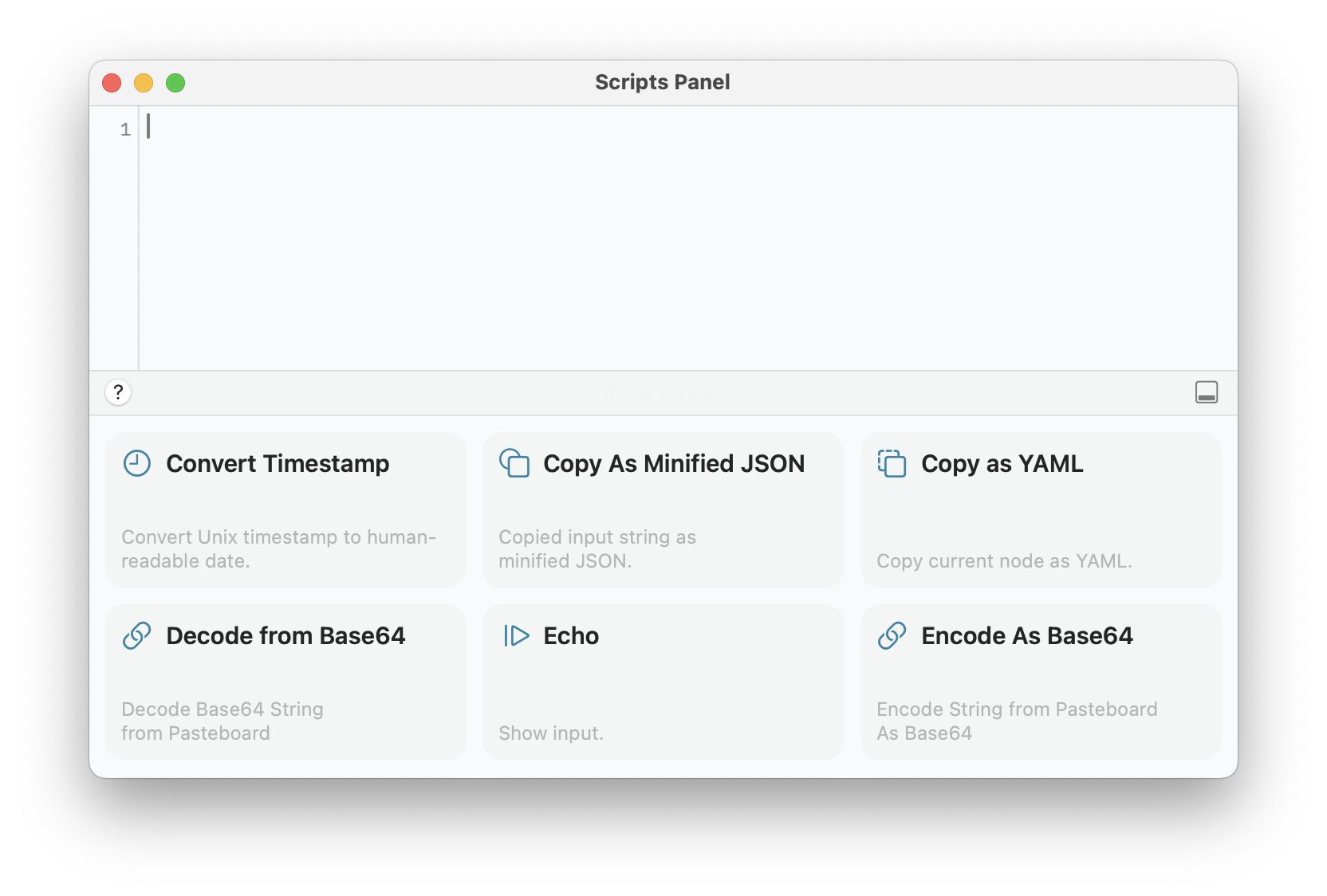The height and width of the screenshot is (896, 1327).
Task: Click the copy icon on Copy As Minified JSON
Action: (514, 463)
